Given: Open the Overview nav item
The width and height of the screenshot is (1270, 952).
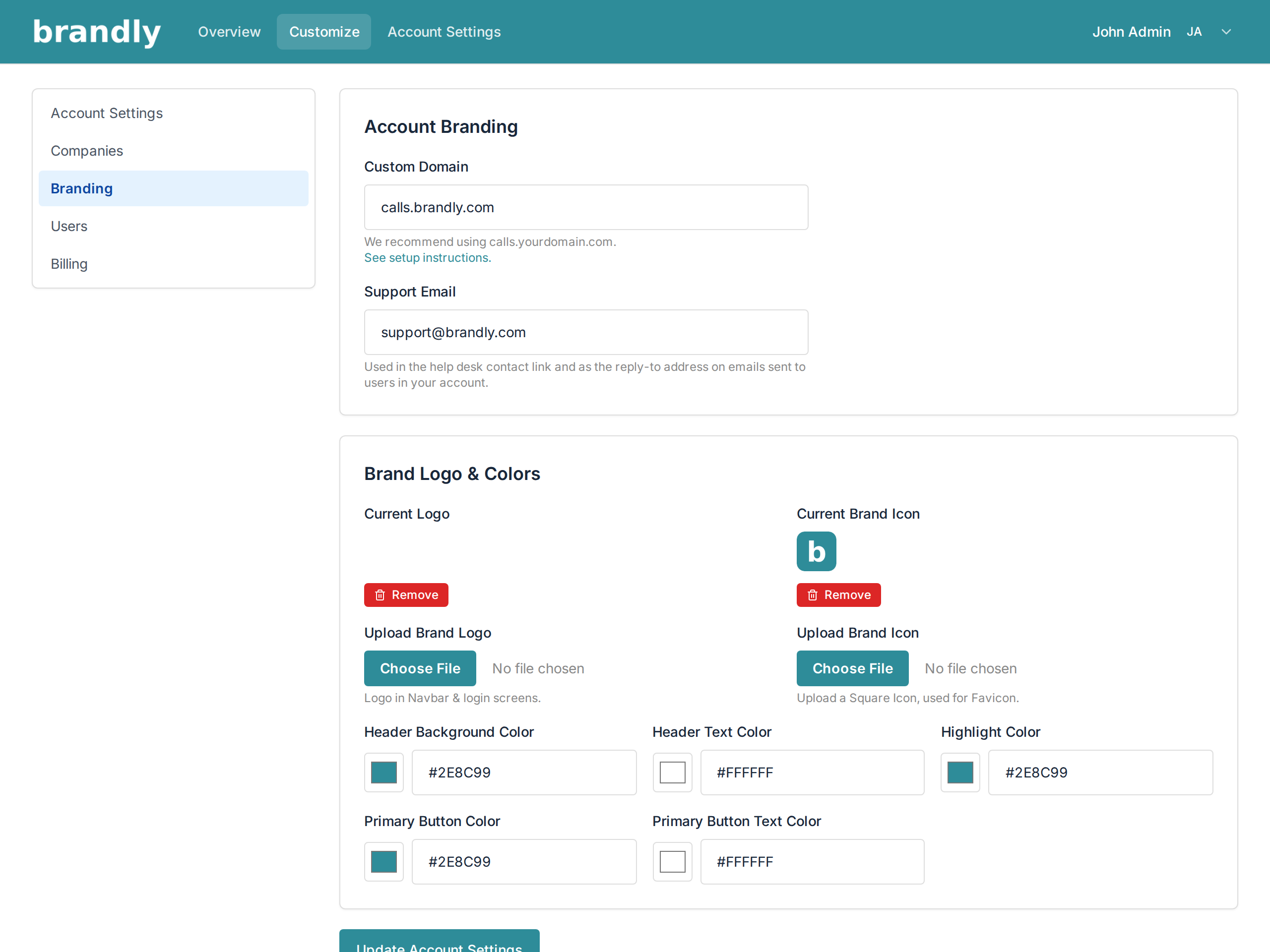Looking at the screenshot, I should 229,32.
